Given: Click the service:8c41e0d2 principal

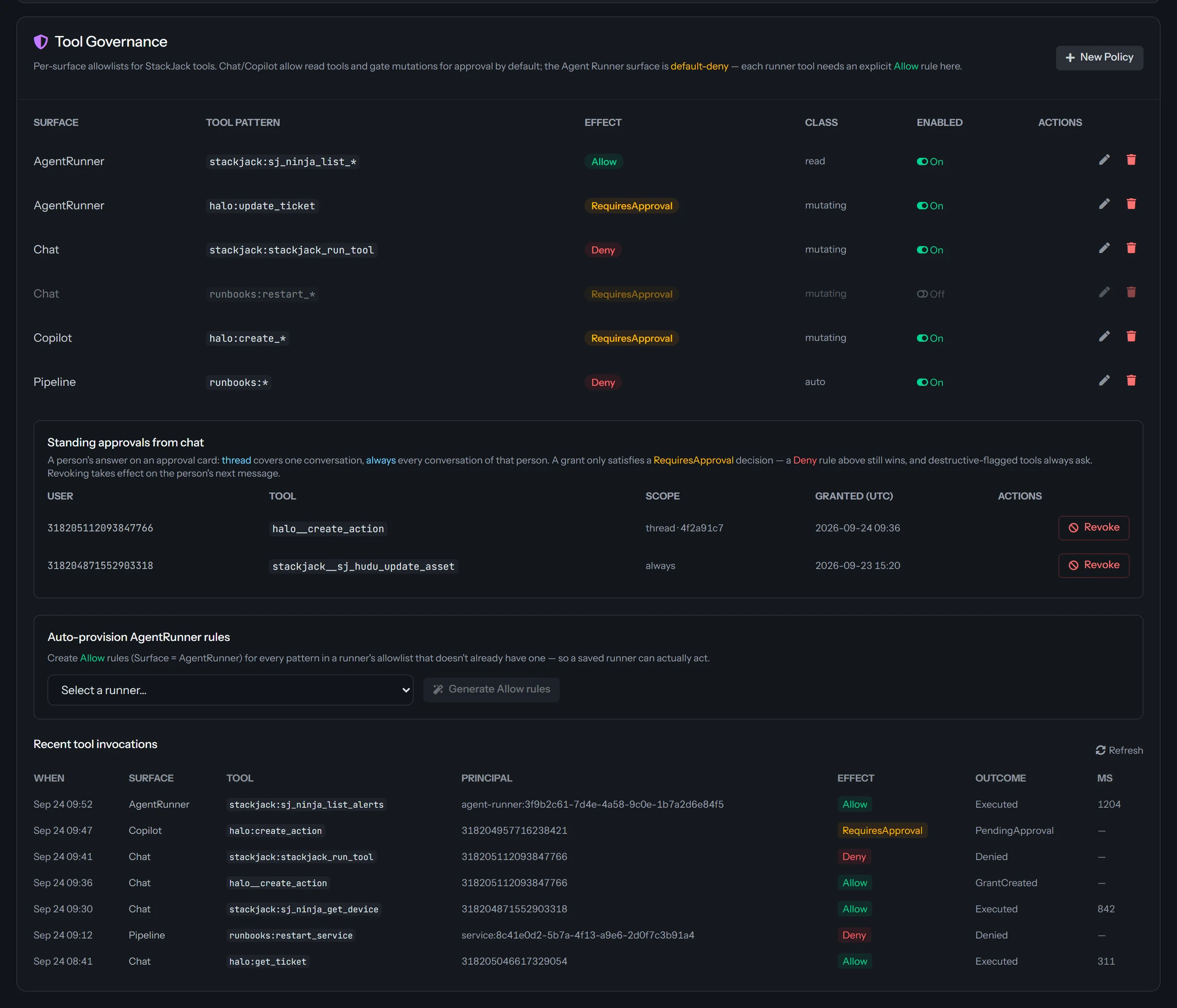Looking at the screenshot, I should point(578,935).
